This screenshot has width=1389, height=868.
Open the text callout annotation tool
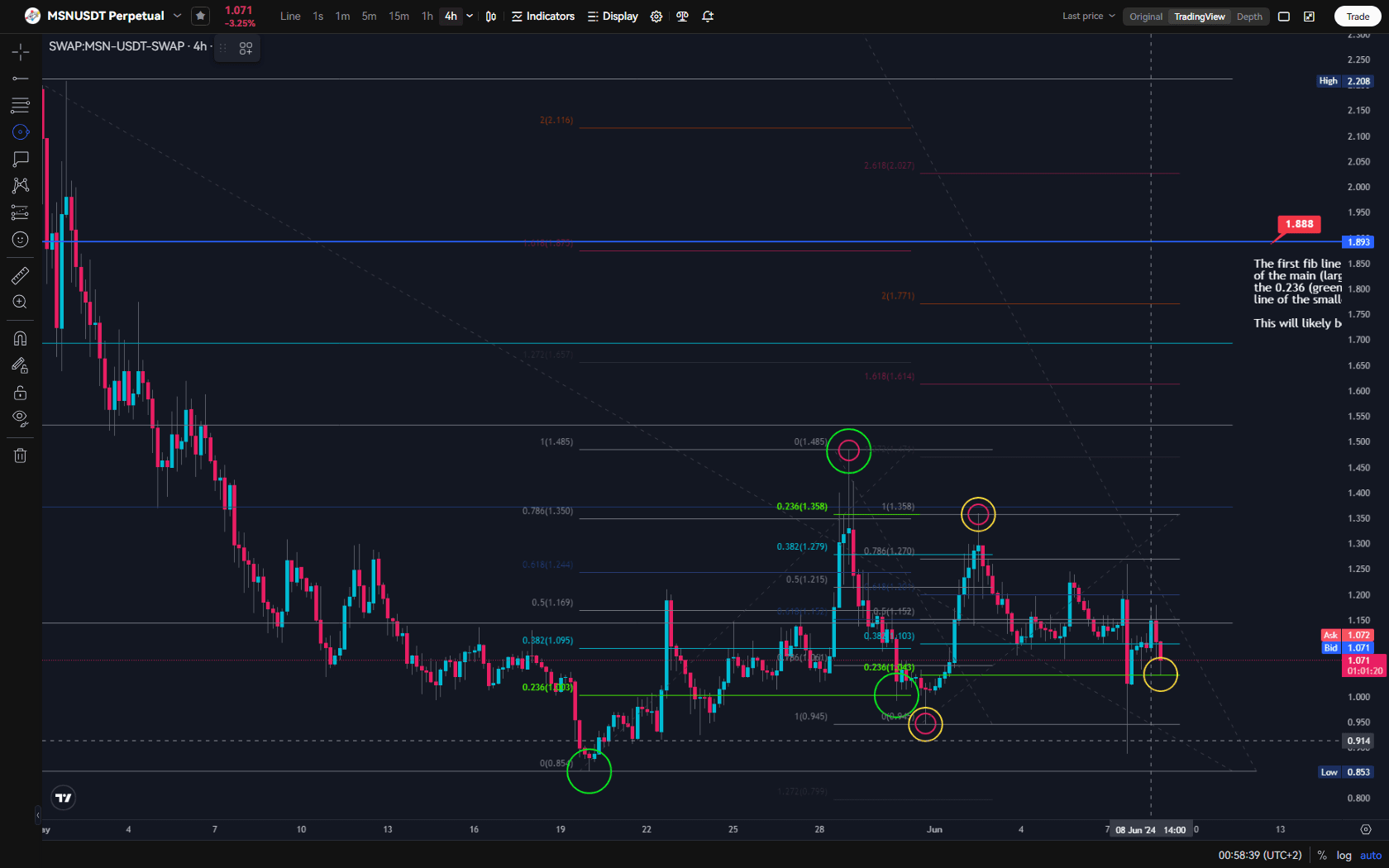click(x=21, y=159)
